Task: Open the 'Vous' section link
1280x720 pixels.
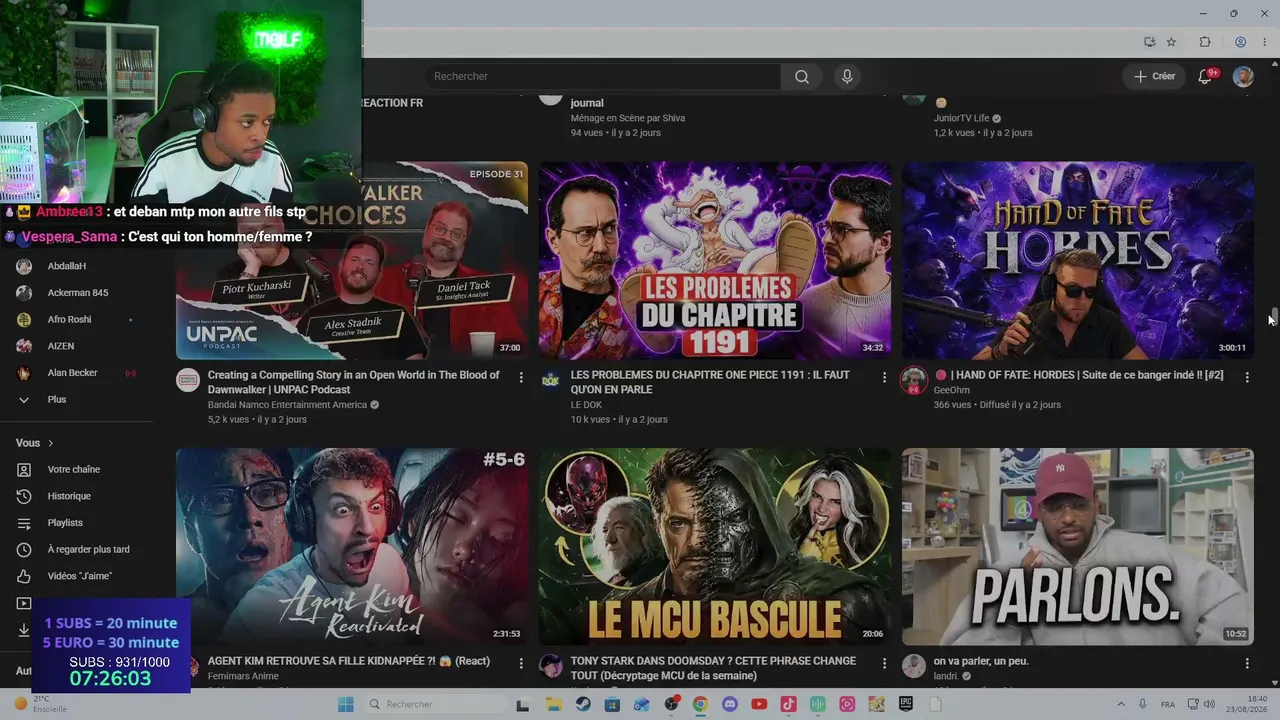Action: [35, 443]
